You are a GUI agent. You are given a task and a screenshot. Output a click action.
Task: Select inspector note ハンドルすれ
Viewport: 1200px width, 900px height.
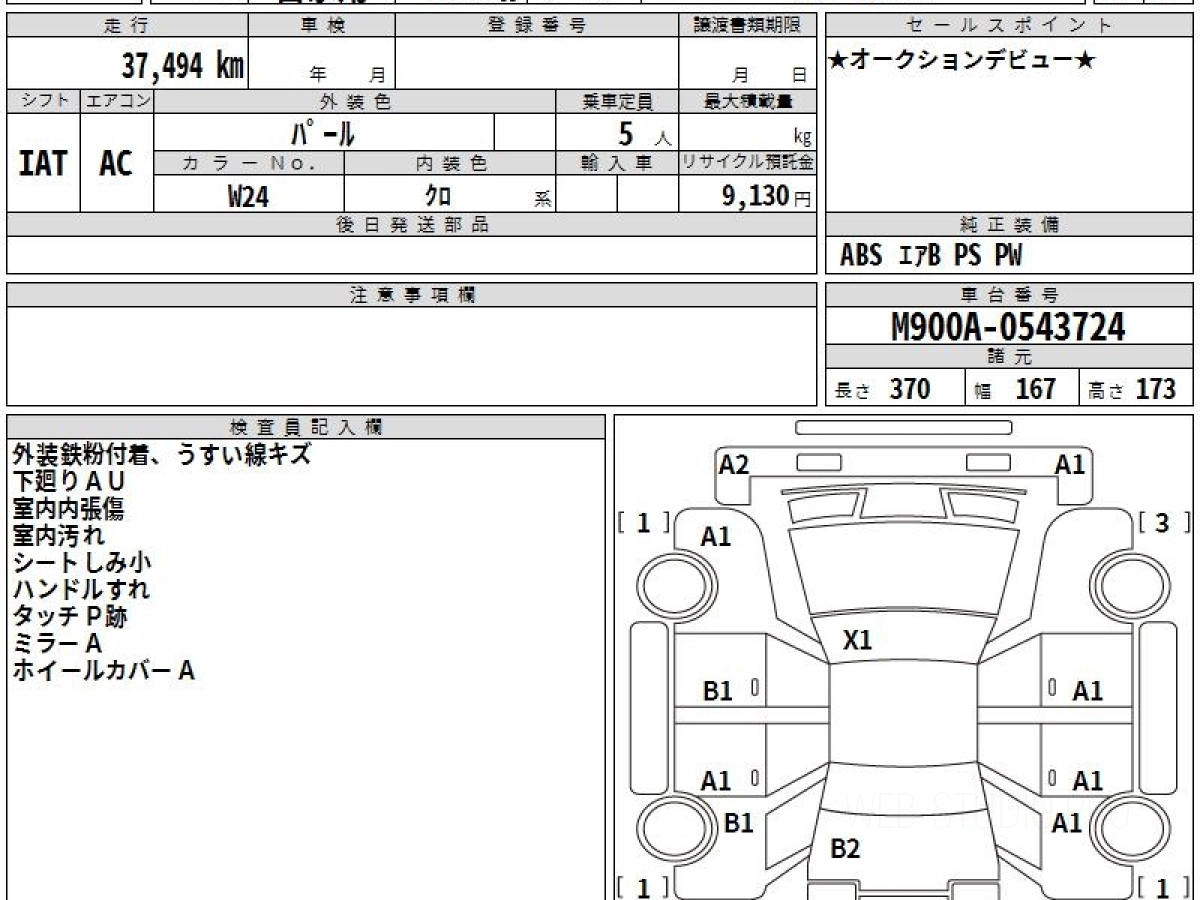coord(81,590)
